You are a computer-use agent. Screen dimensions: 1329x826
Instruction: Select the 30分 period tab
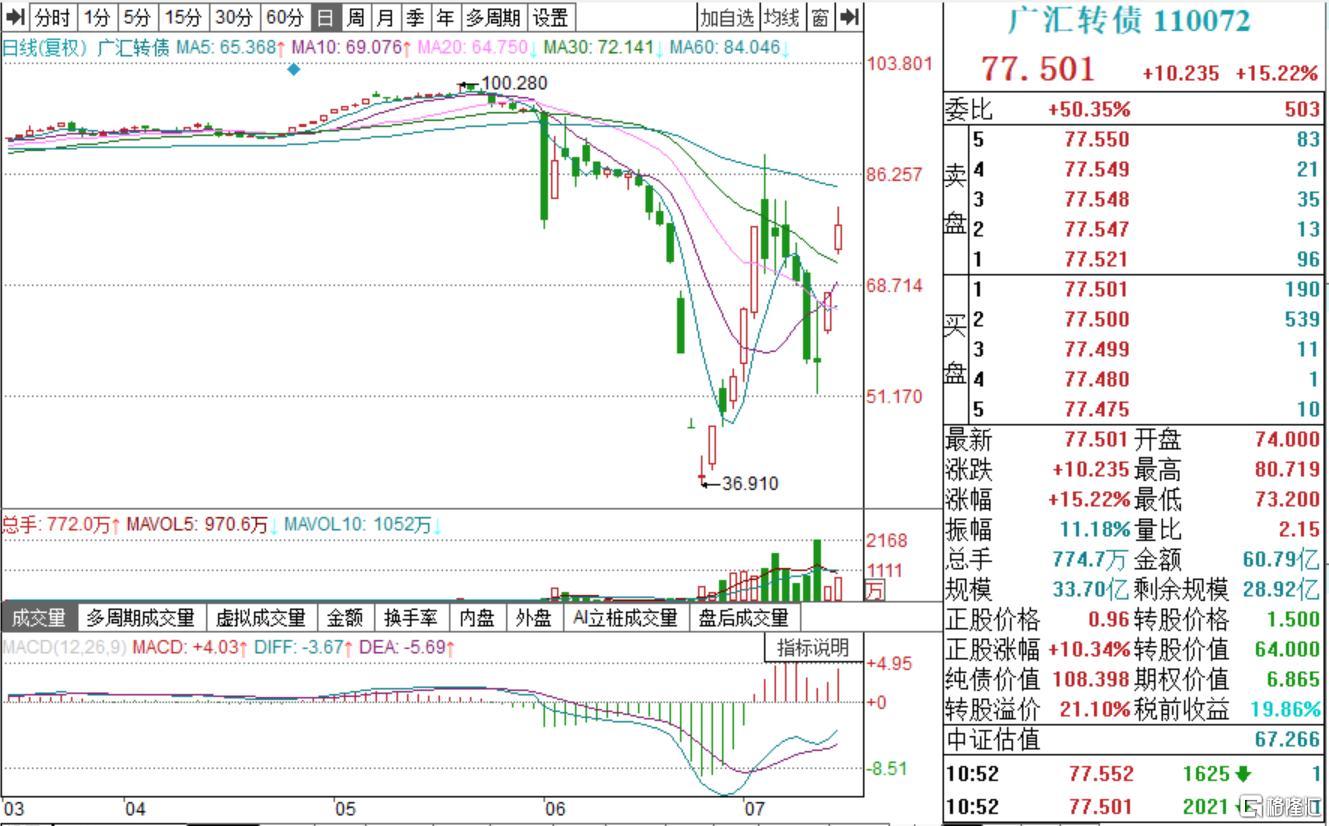tap(234, 17)
